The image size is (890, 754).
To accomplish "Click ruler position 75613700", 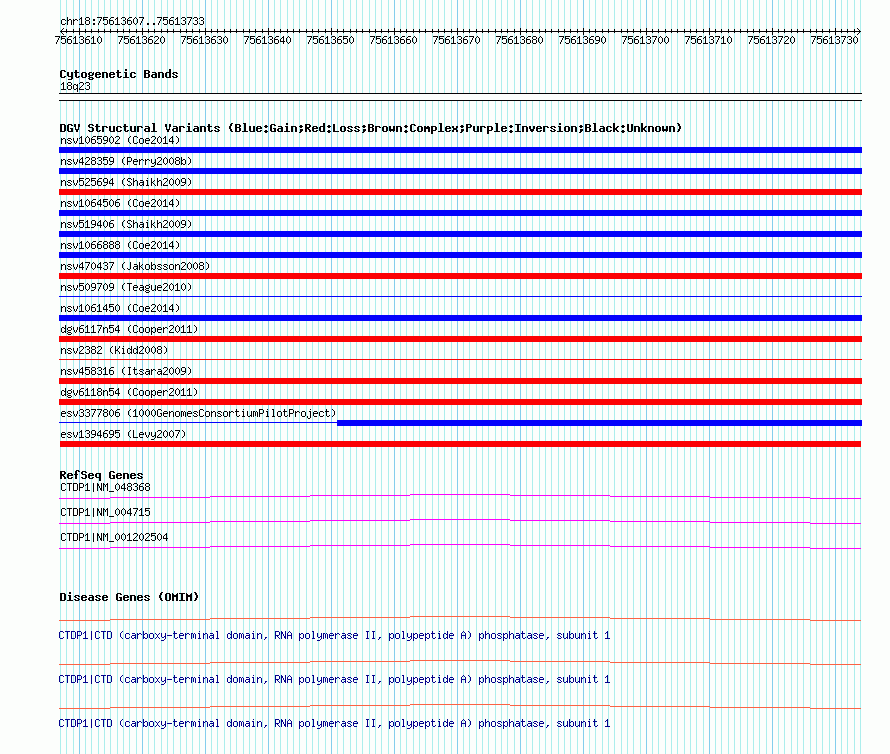I will point(645,40).
